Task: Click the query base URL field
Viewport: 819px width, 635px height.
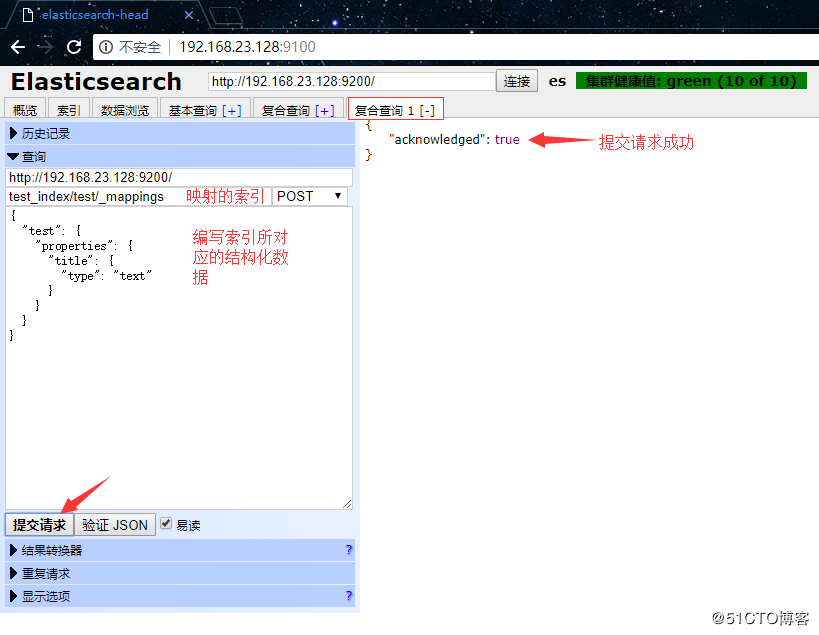Action: [x=179, y=178]
